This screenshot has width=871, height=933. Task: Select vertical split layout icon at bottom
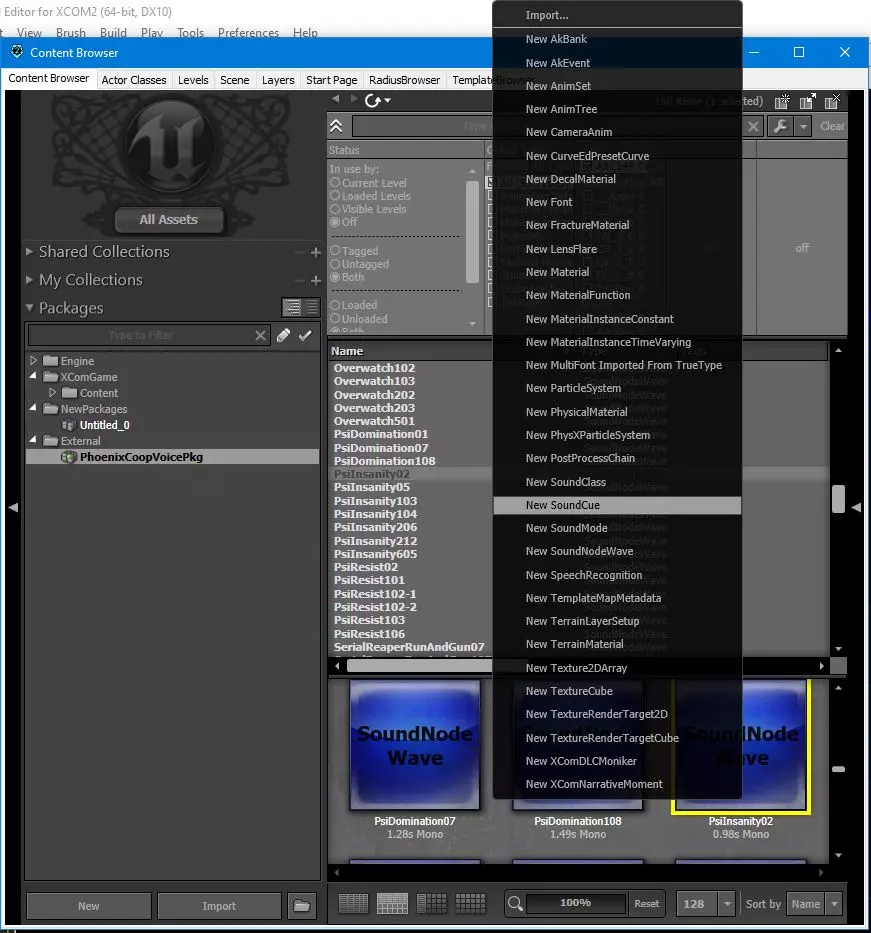click(431, 903)
